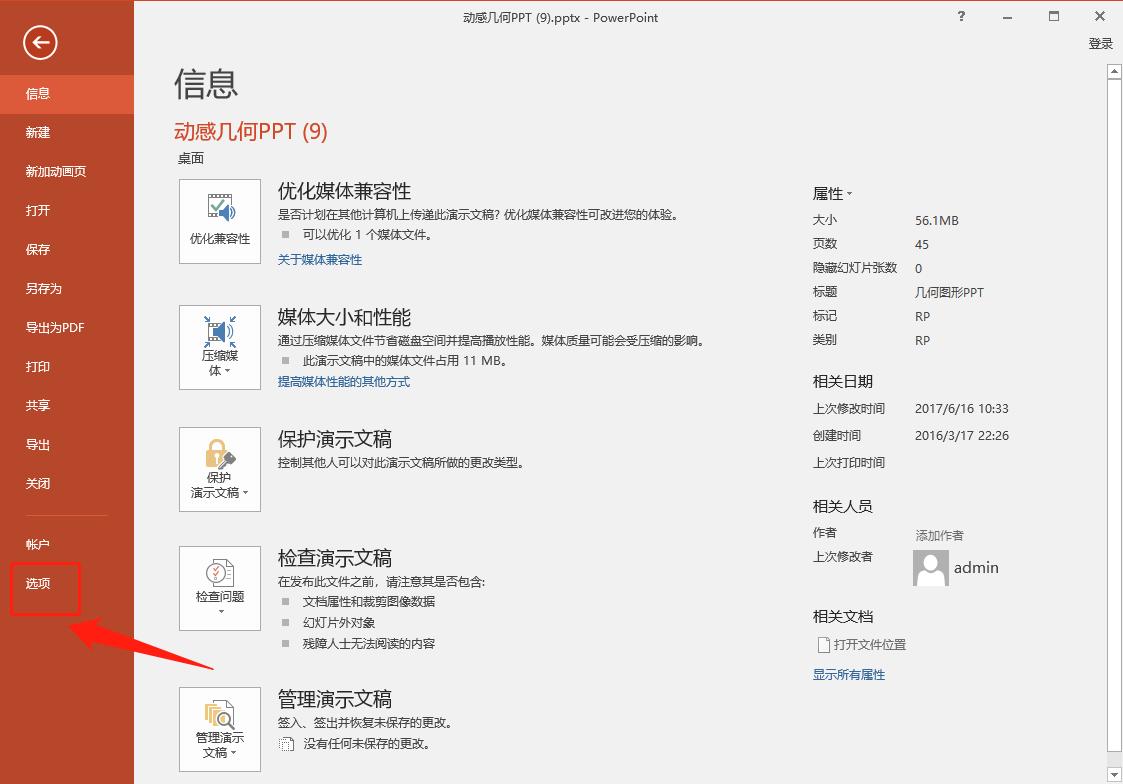Click 添加作者 to add an author
This screenshot has width=1123, height=784.
[938, 535]
